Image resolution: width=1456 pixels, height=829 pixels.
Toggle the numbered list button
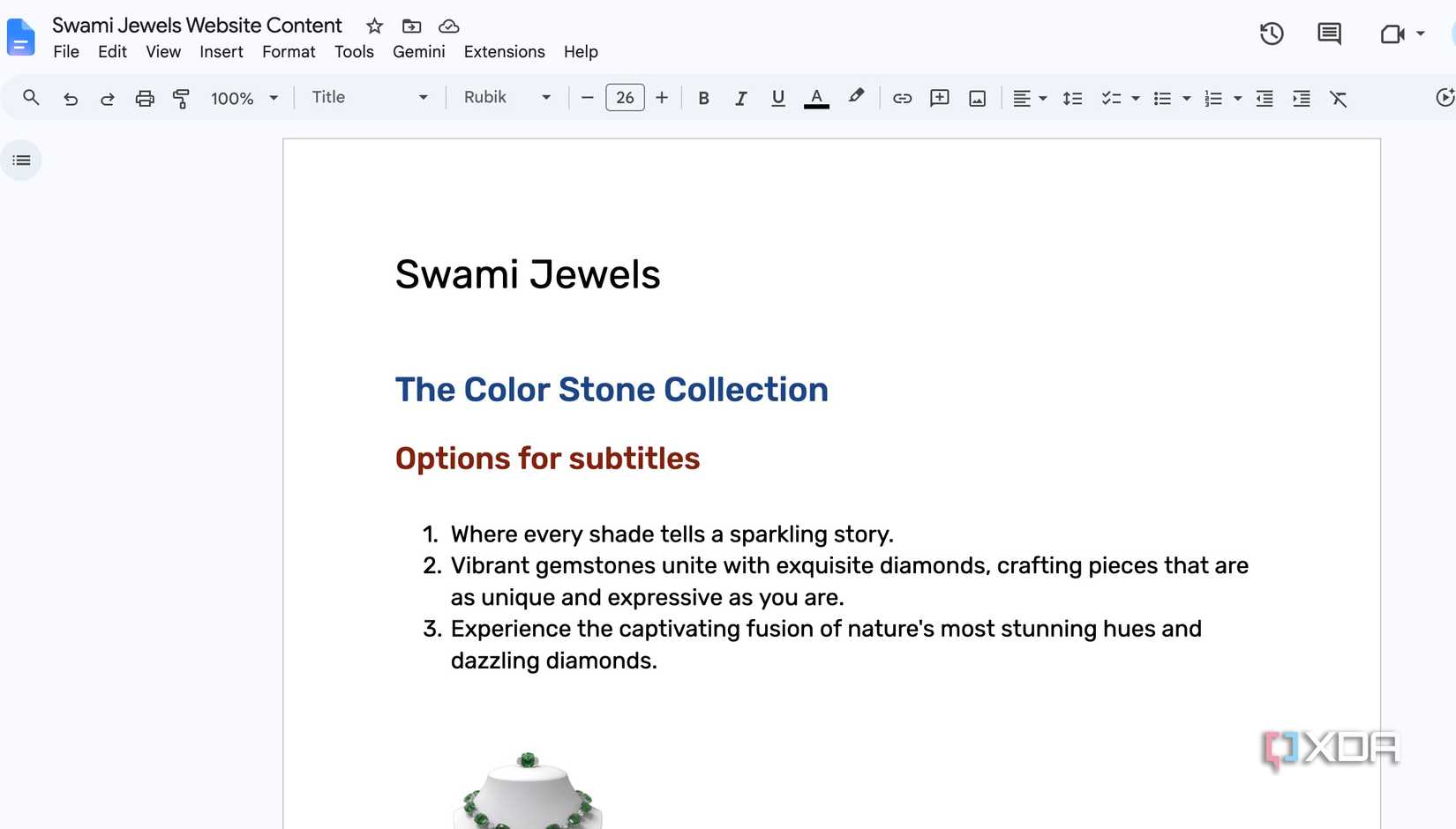pyautogui.click(x=1213, y=99)
